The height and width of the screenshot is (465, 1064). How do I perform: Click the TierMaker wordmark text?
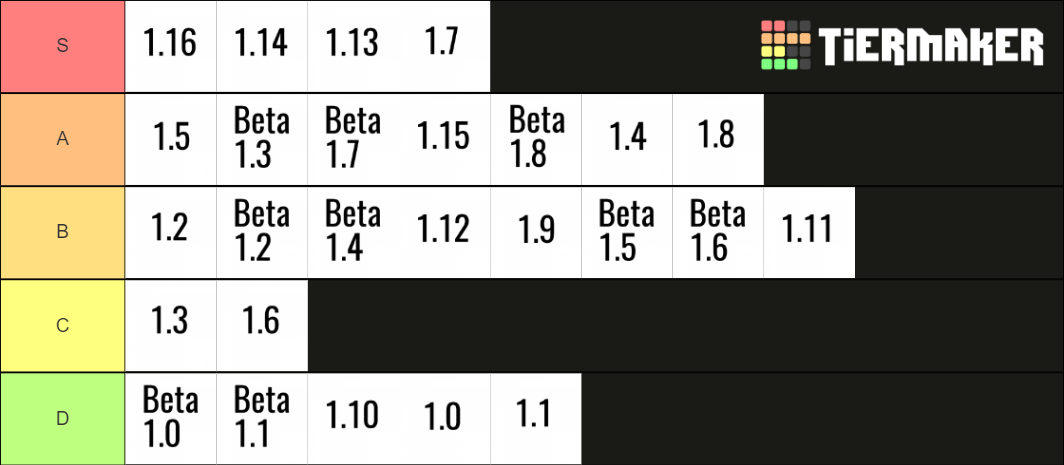(x=931, y=46)
